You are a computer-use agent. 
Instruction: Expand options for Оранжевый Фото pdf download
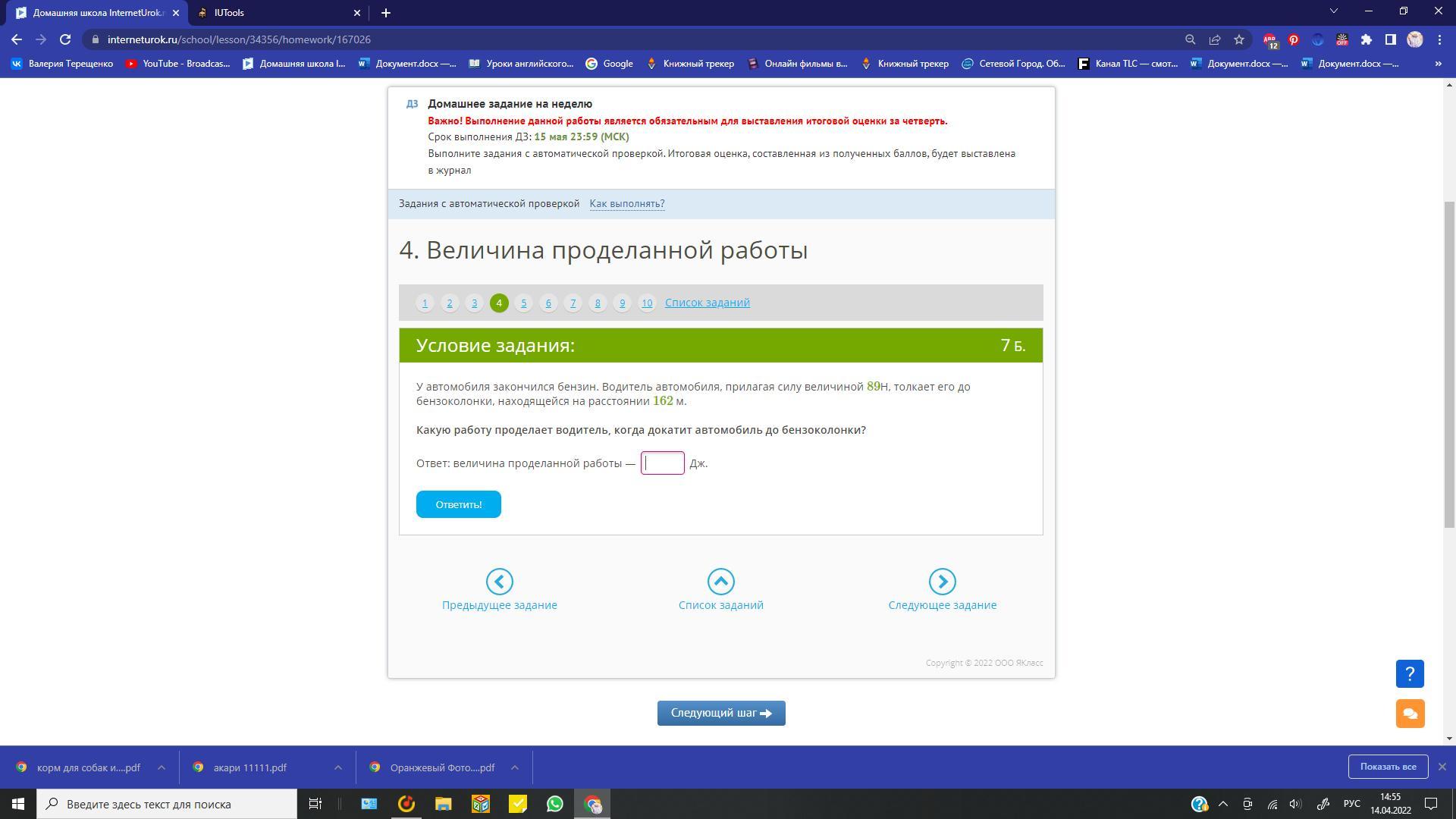click(514, 767)
